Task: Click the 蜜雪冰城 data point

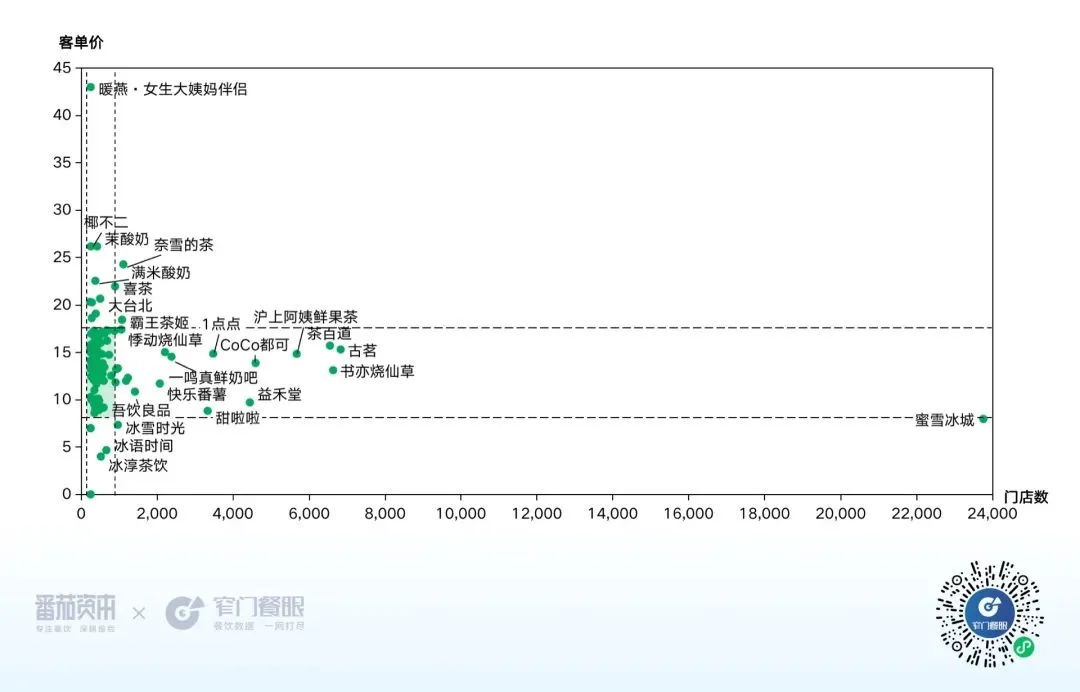Action: [x=983, y=419]
